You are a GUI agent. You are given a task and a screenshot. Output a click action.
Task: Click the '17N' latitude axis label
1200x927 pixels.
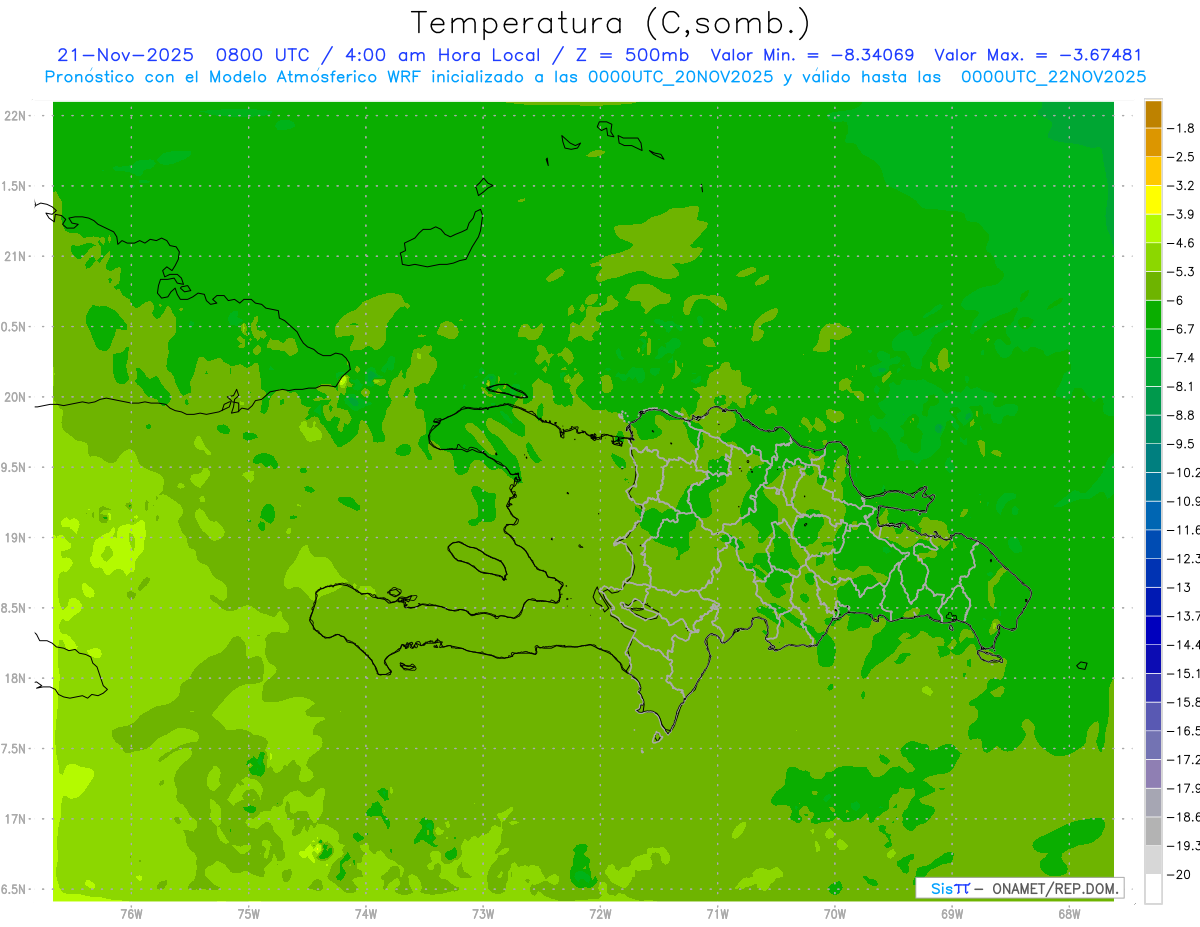coord(13,819)
